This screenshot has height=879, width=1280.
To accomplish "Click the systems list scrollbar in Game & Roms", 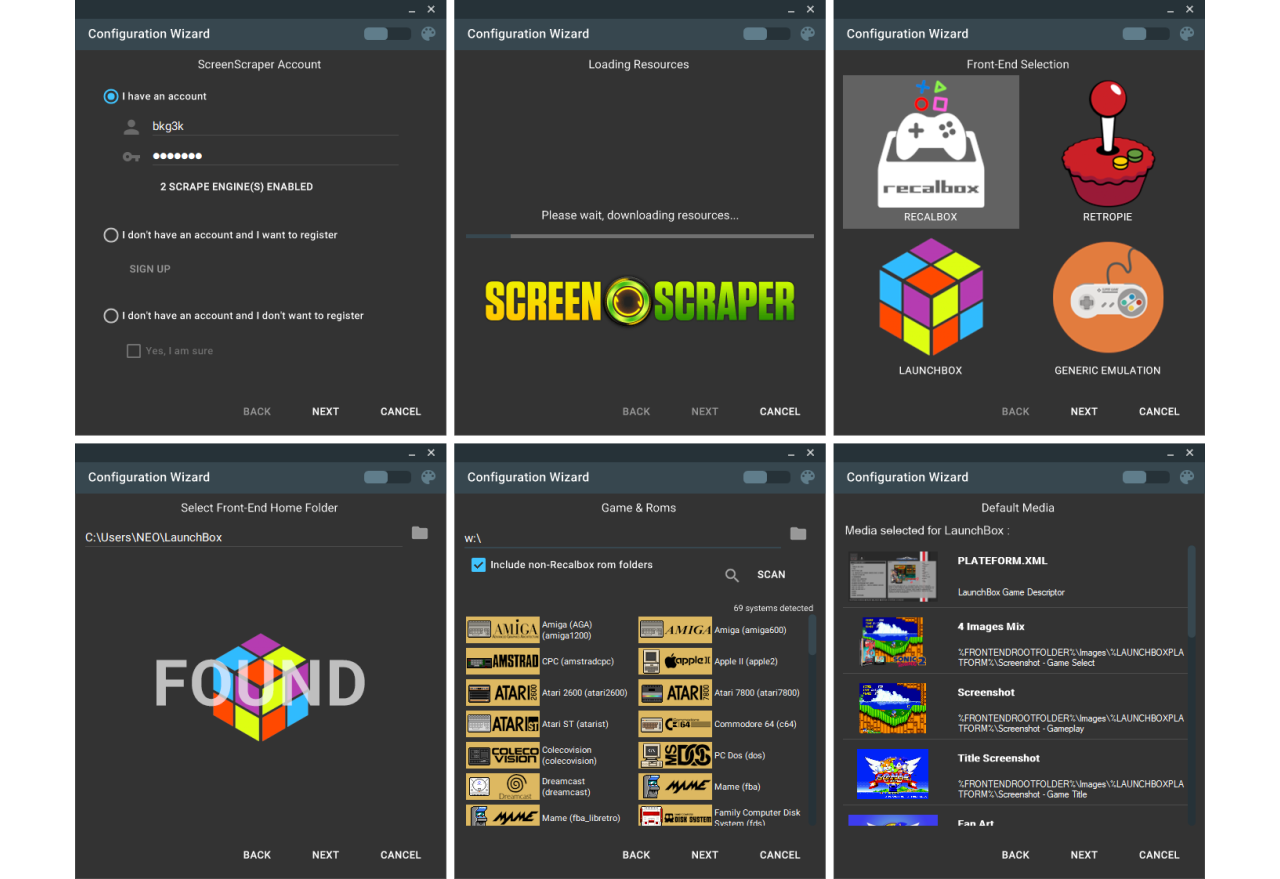I will pyautogui.click(x=812, y=636).
